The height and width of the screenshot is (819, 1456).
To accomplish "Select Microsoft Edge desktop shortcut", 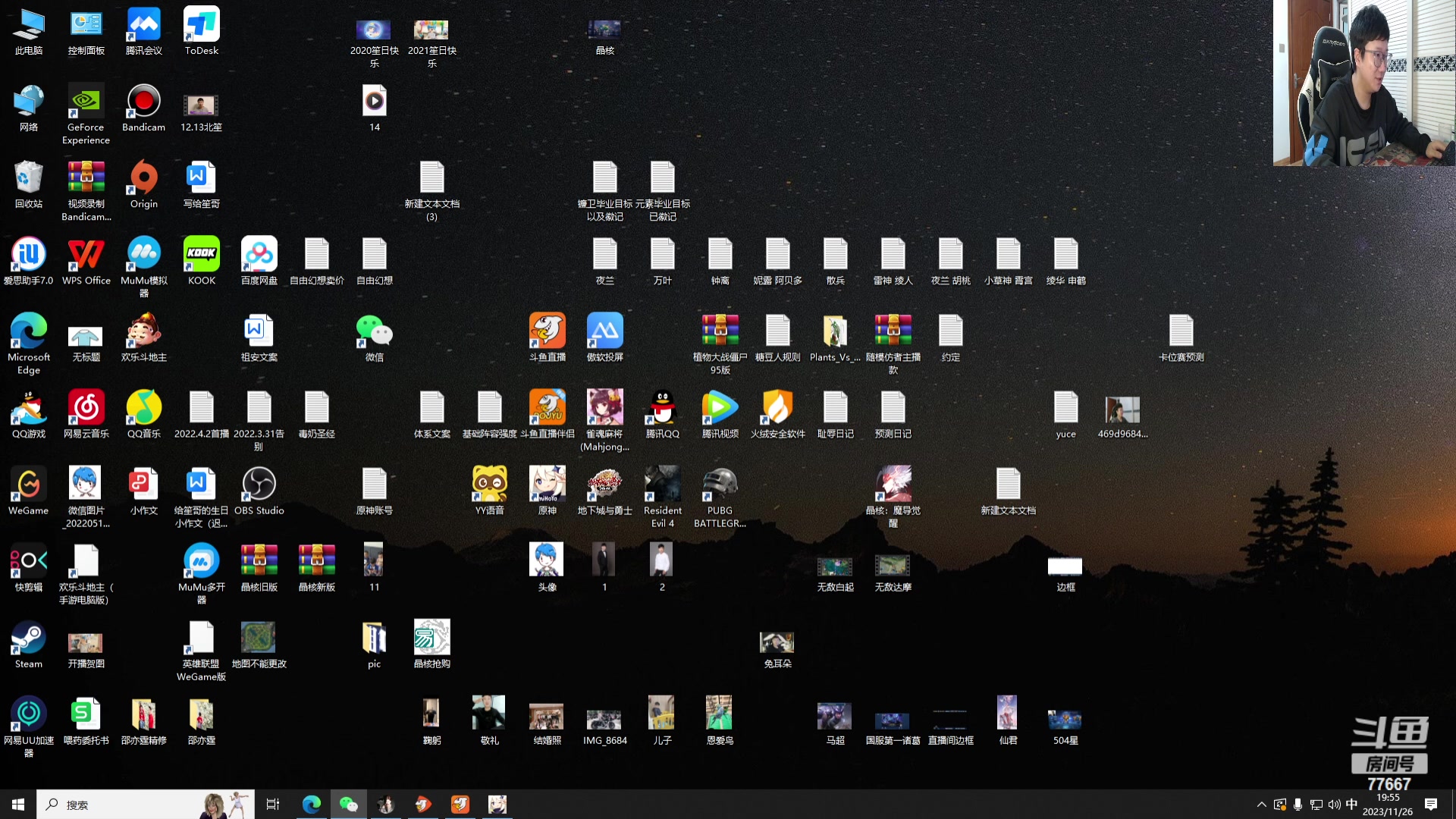I will 29,344.
